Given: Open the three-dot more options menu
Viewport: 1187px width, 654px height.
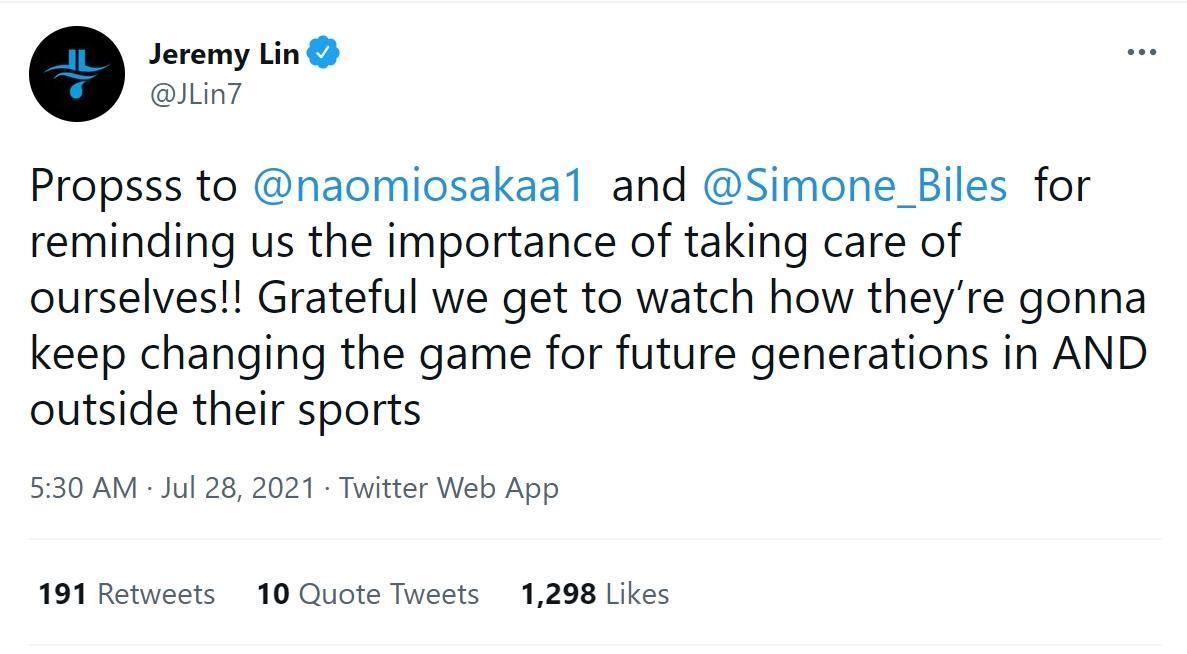Looking at the screenshot, I should point(1142,52).
